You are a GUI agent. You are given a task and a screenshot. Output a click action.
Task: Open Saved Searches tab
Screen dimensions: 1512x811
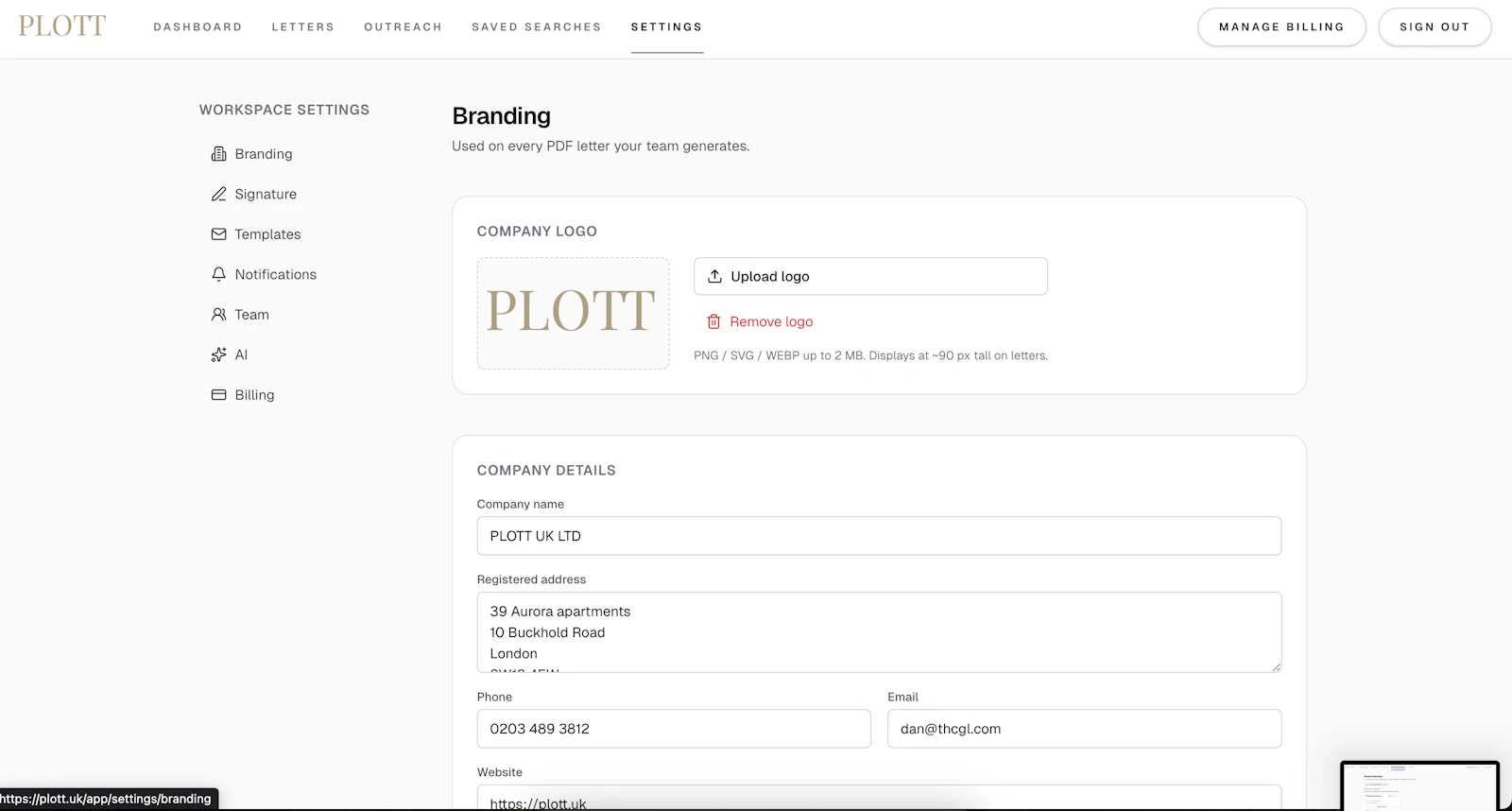tap(536, 26)
